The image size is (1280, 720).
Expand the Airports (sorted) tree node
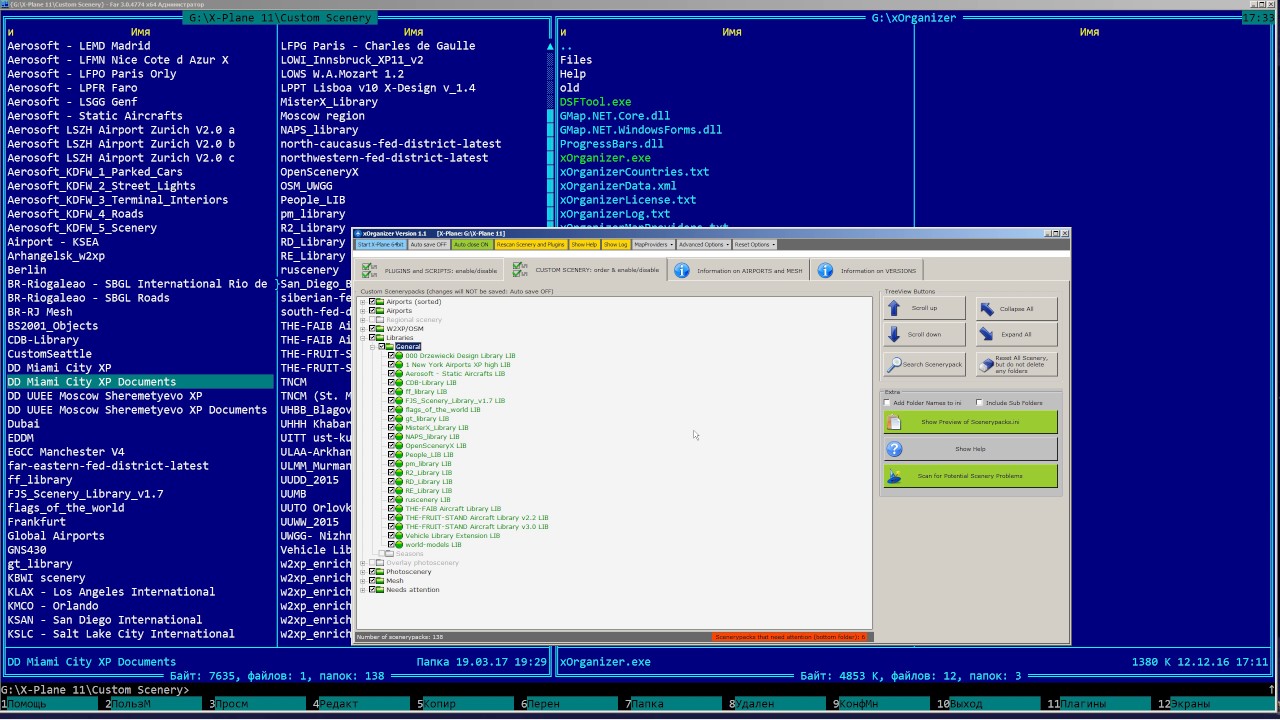(363, 301)
